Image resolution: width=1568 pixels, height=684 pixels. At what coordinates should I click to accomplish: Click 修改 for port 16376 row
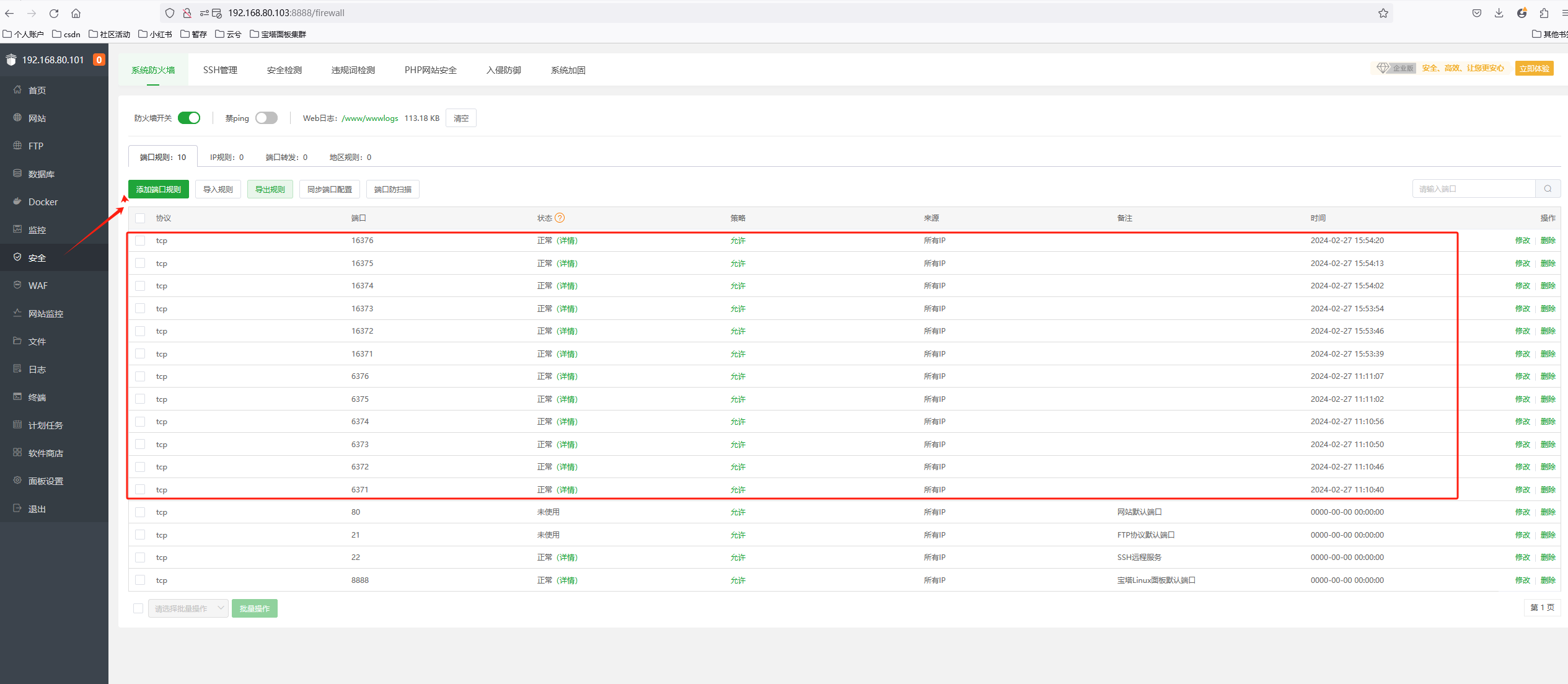click(x=1523, y=241)
